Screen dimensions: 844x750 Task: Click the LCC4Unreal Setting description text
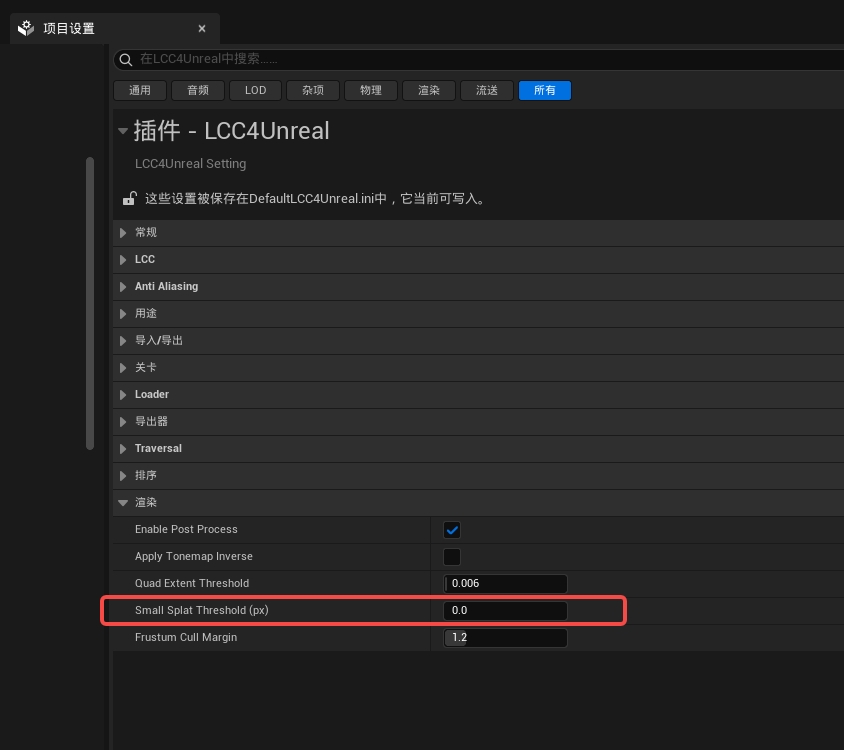click(x=191, y=164)
